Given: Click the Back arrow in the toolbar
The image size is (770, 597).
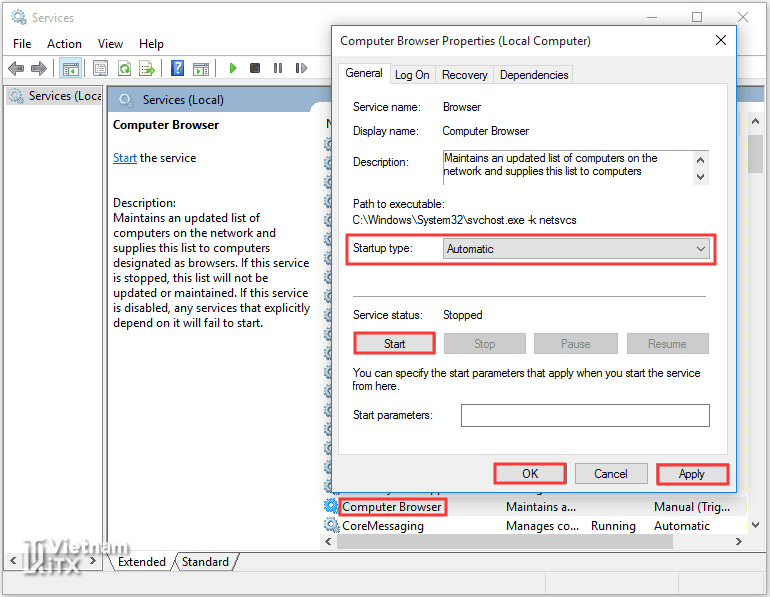Looking at the screenshot, I should pos(16,68).
